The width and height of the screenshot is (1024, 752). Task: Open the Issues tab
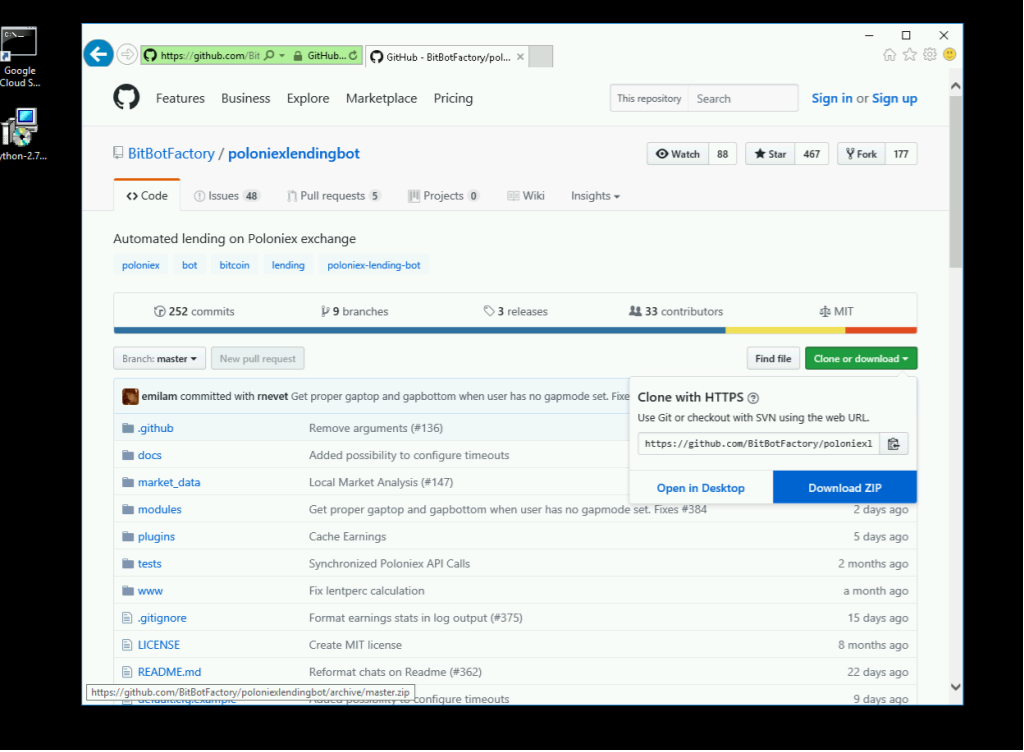[x=226, y=196]
